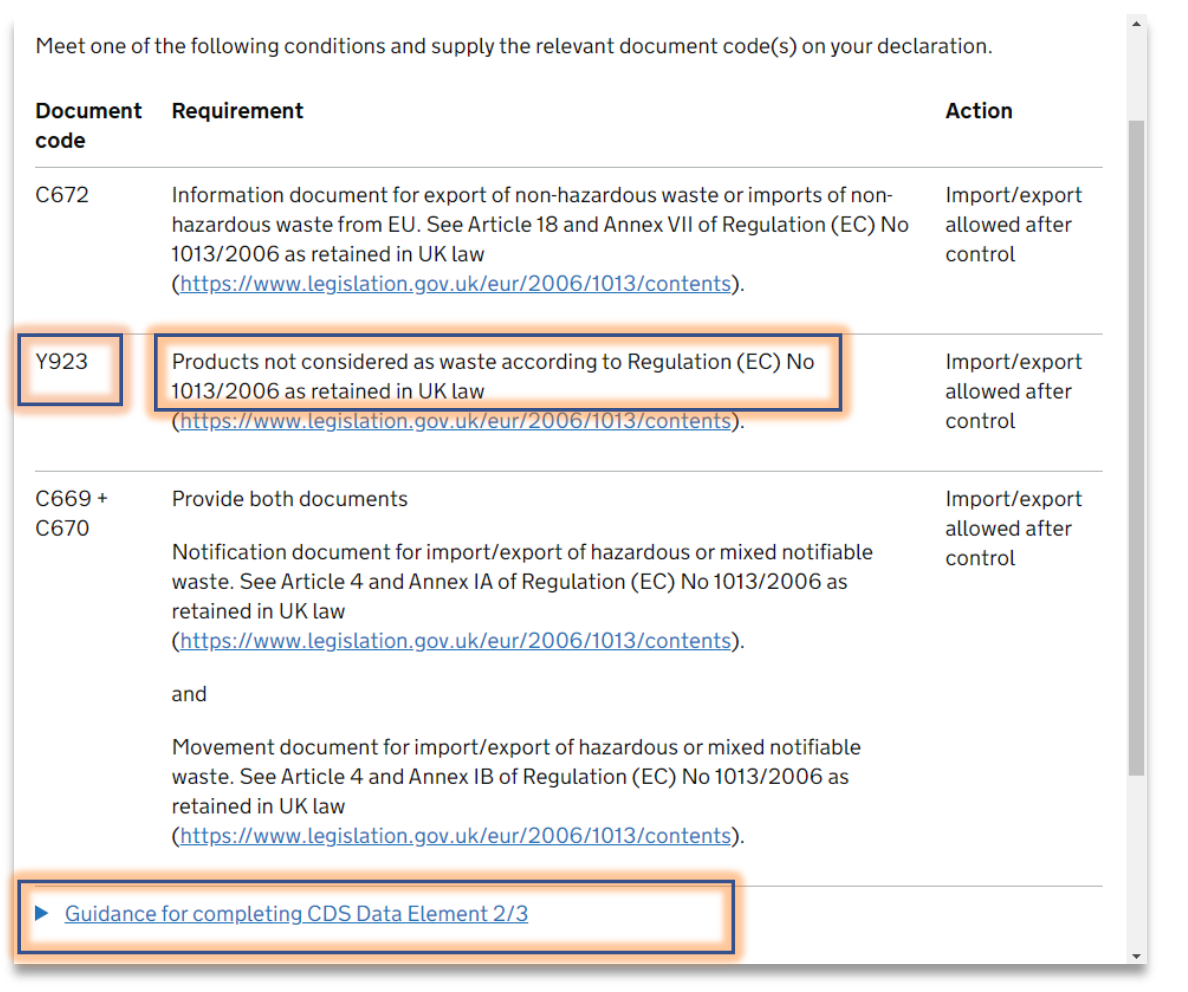Click the Provide both documents text
1188x992 pixels.
[289, 498]
